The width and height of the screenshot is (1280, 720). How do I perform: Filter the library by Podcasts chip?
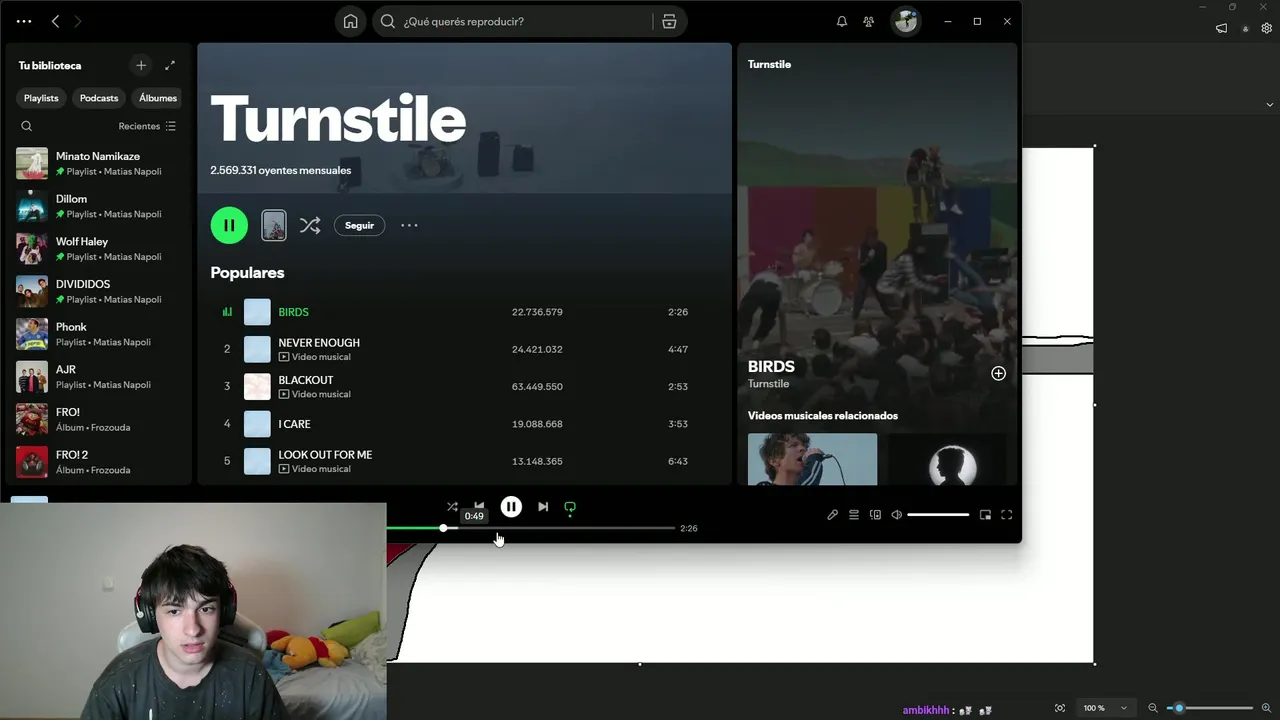tap(99, 98)
